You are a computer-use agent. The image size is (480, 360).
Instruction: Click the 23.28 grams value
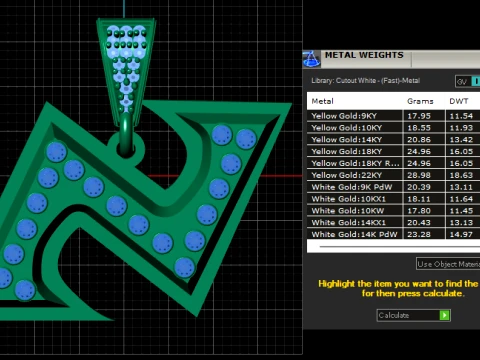click(419, 234)
